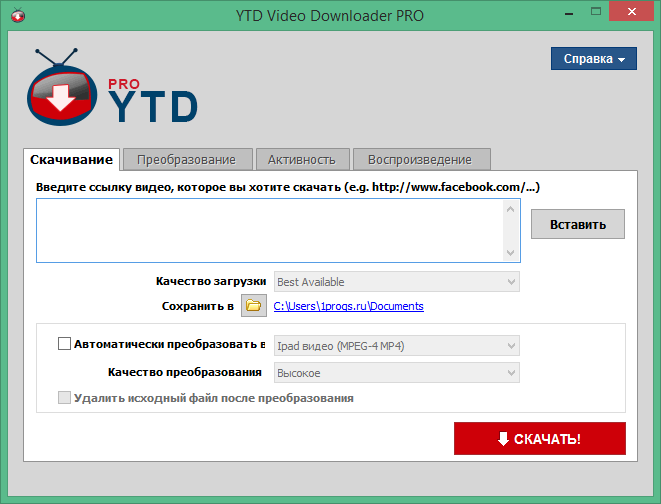Toggle Удалить исходный файл после преобразования checkbox
This screenshot has height=504, width=661.
(x=64, y=397)
